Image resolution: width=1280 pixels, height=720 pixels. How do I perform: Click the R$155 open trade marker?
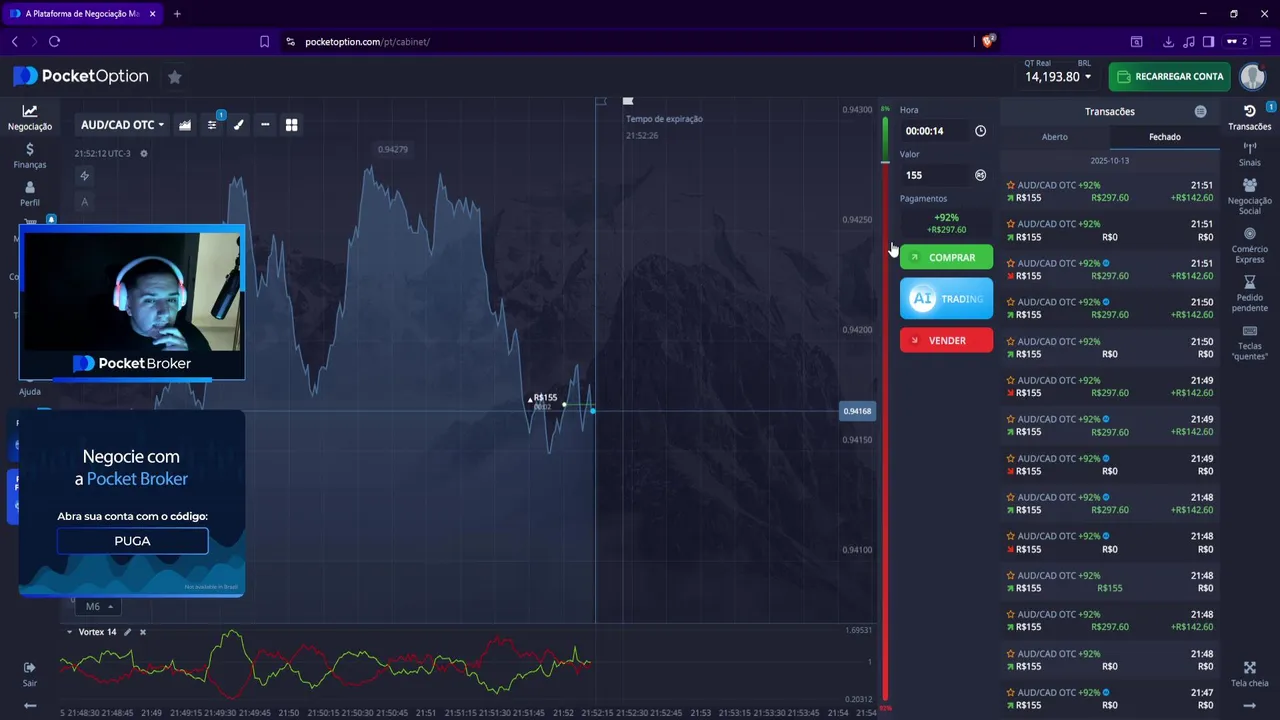tap(545, 398)
